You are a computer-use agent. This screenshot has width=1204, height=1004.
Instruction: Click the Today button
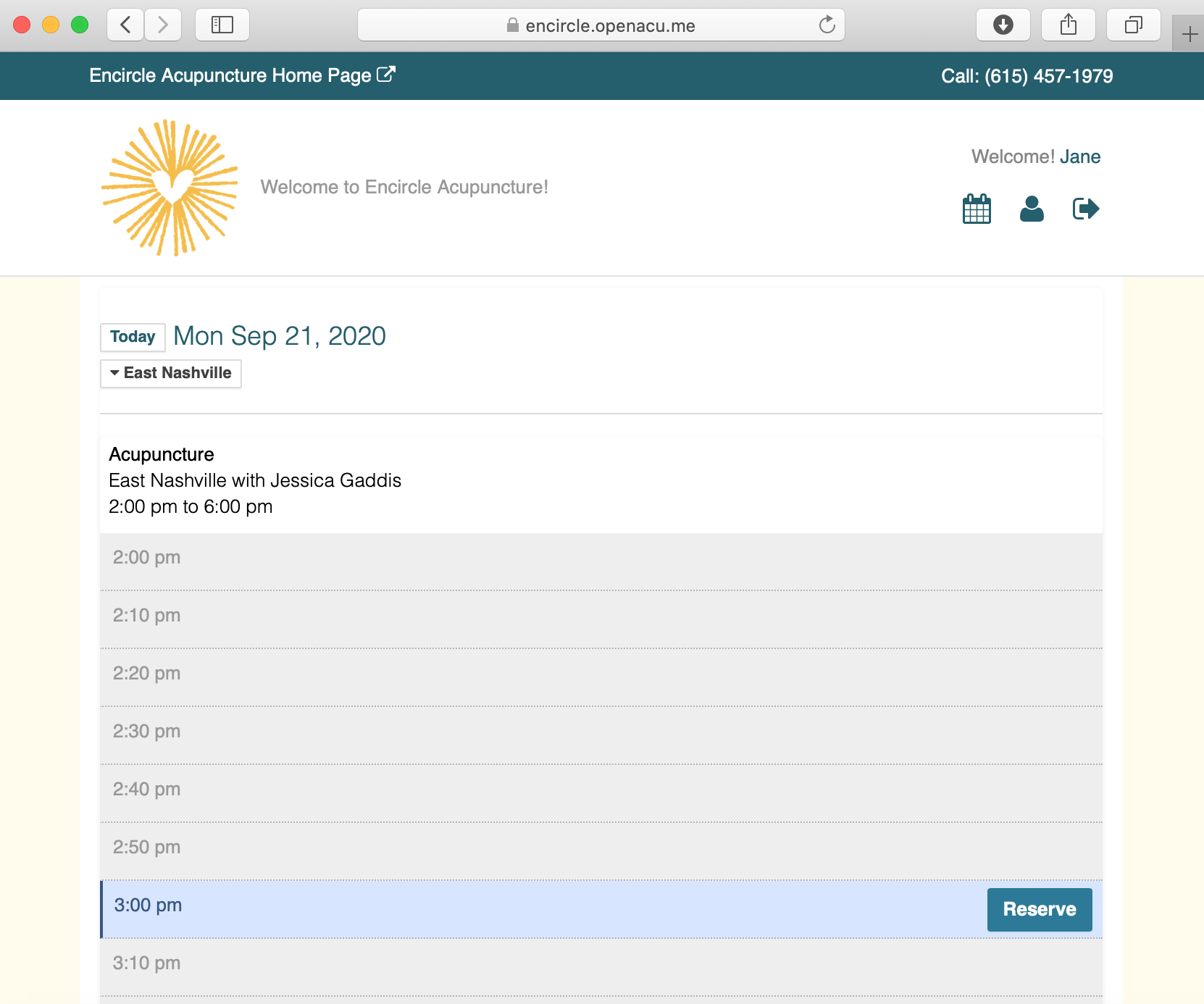coord(133,337)
